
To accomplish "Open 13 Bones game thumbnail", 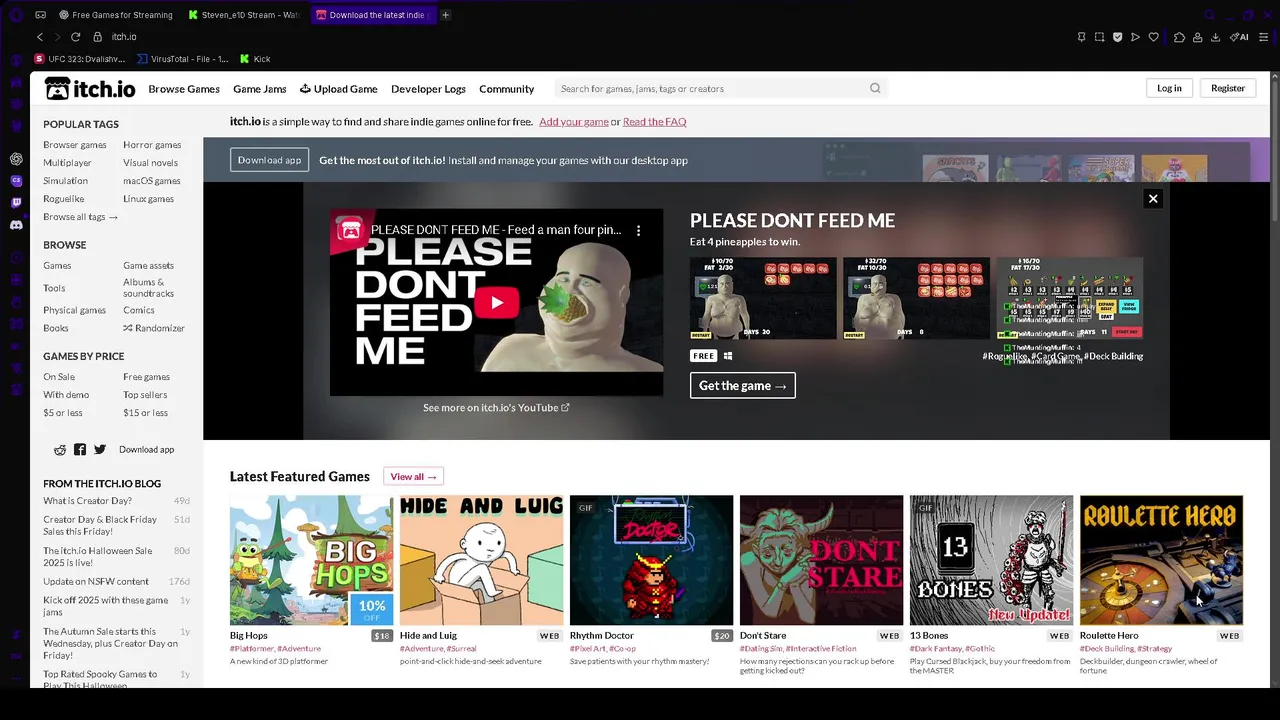I will 991,560.
